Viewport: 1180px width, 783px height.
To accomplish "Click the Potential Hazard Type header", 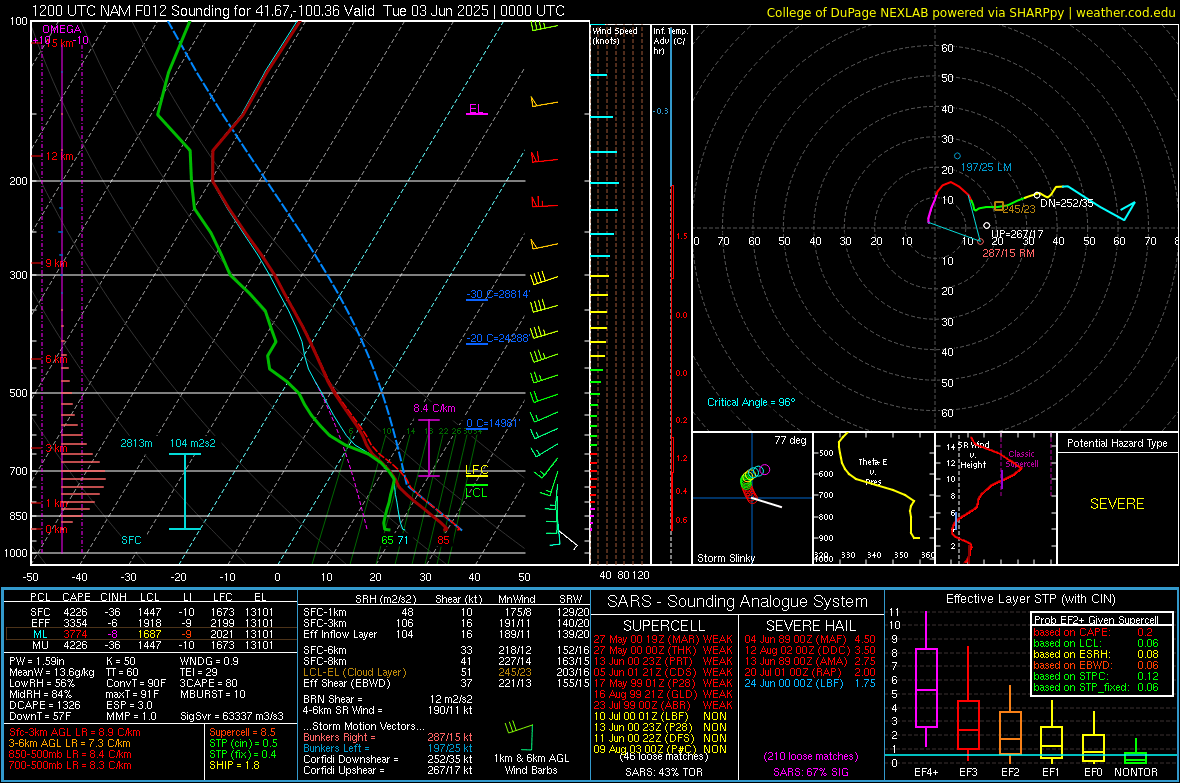I will pyautogui.click(x=1117, y=443).
